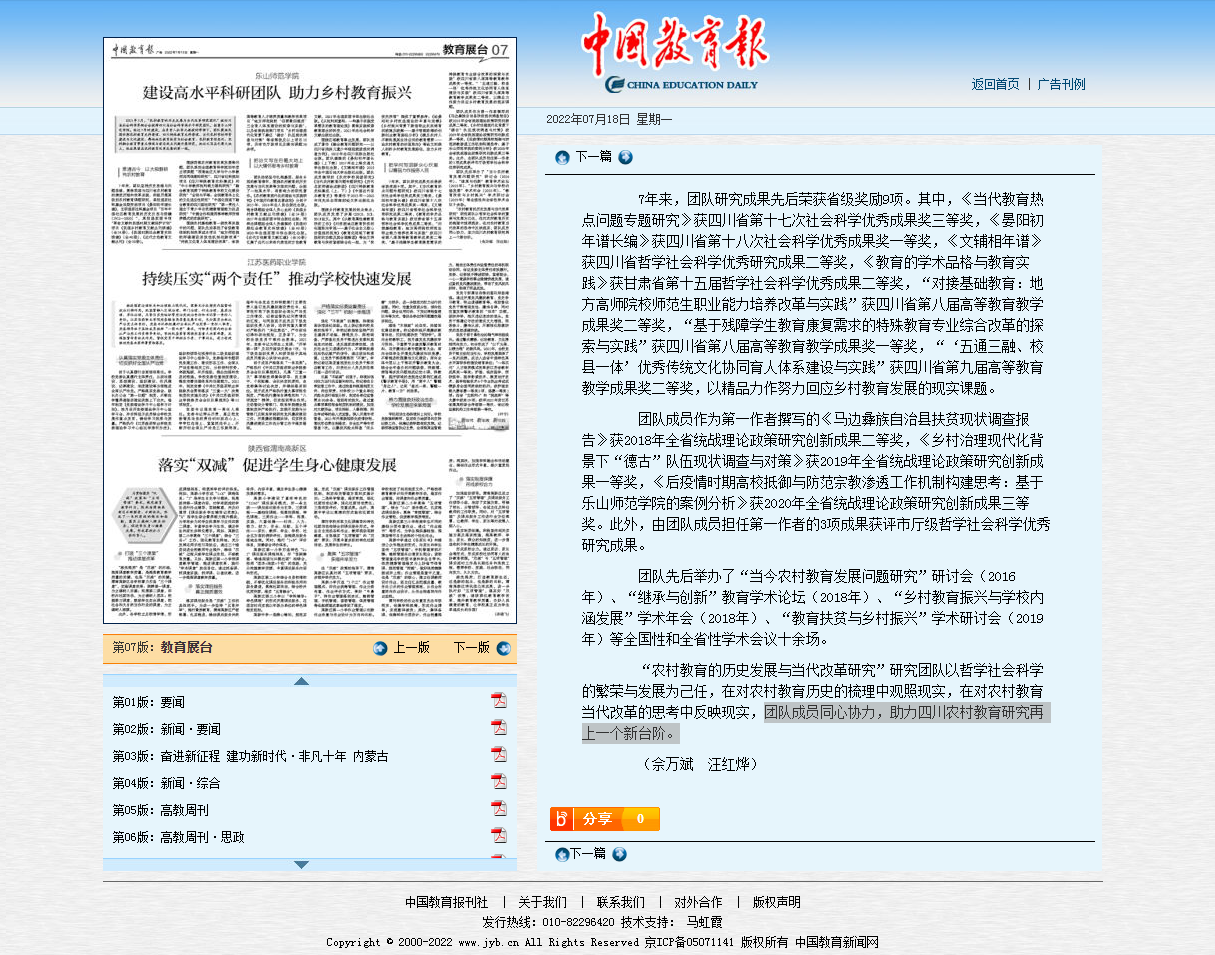
Task: Click the right arrow icon beside 下一版
Action: tap(503, 648)
